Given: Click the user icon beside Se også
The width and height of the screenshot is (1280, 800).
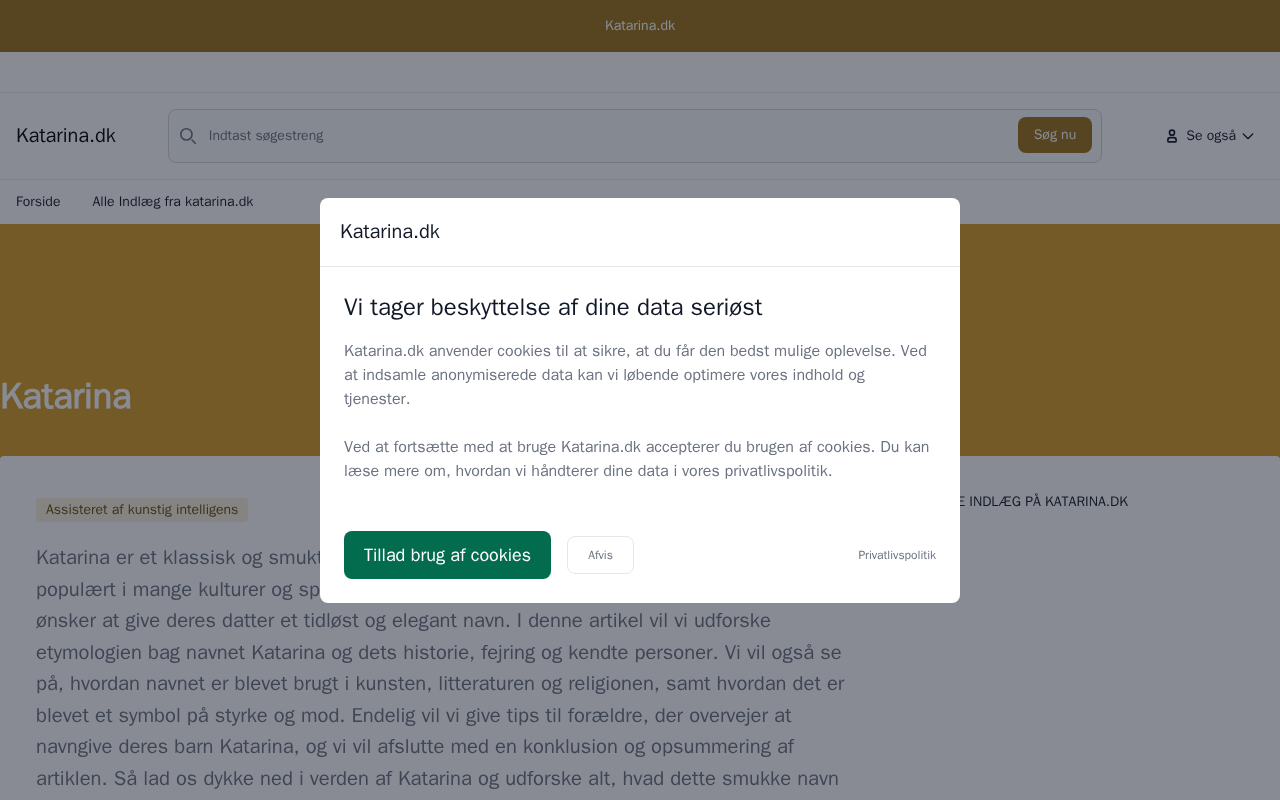Looking at the screenshot, I should [x=1172, y=136].
